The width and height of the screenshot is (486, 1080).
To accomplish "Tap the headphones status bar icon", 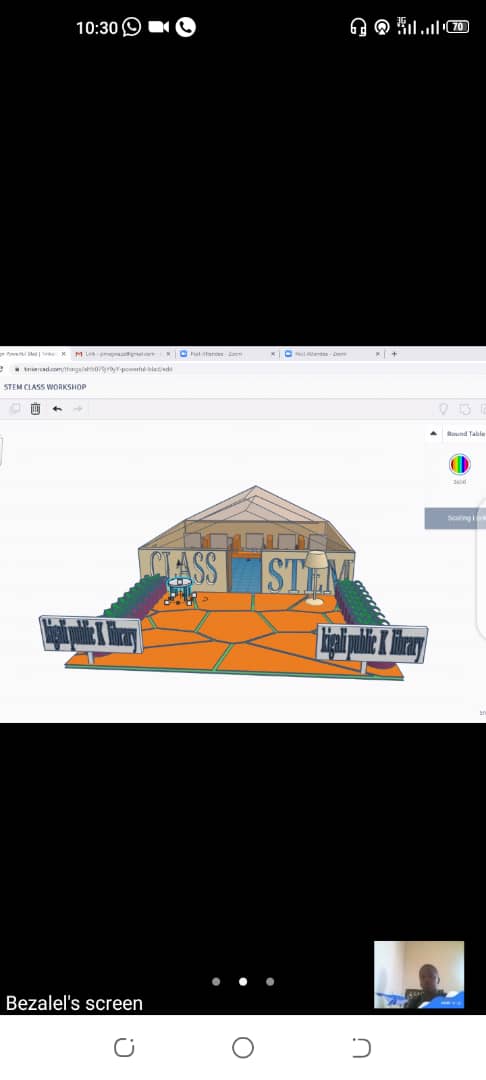I will pos(358,27).
